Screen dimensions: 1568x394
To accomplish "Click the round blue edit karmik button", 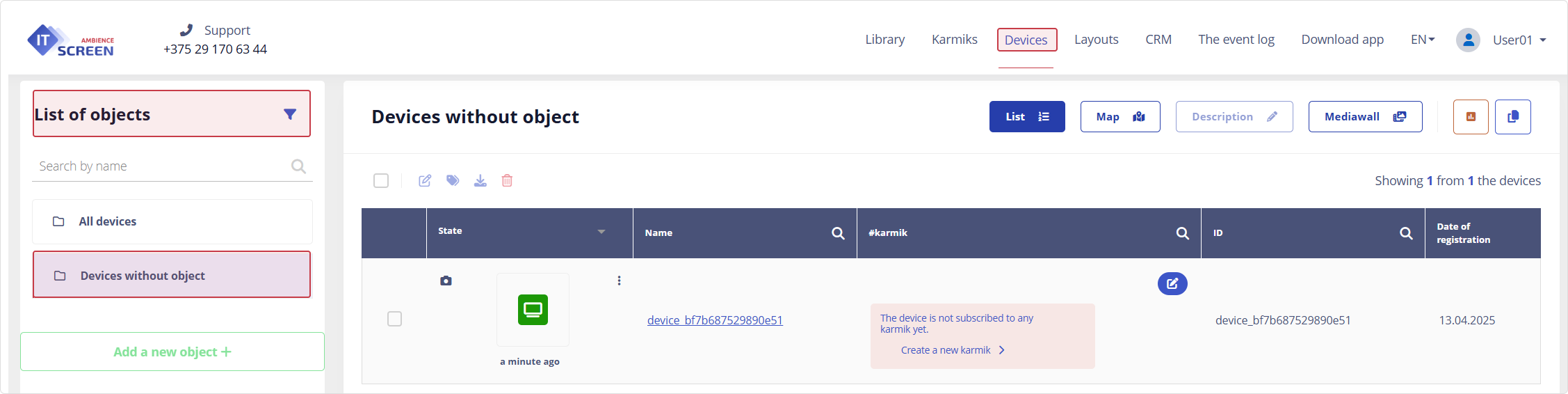I will tap(1172, 283).
